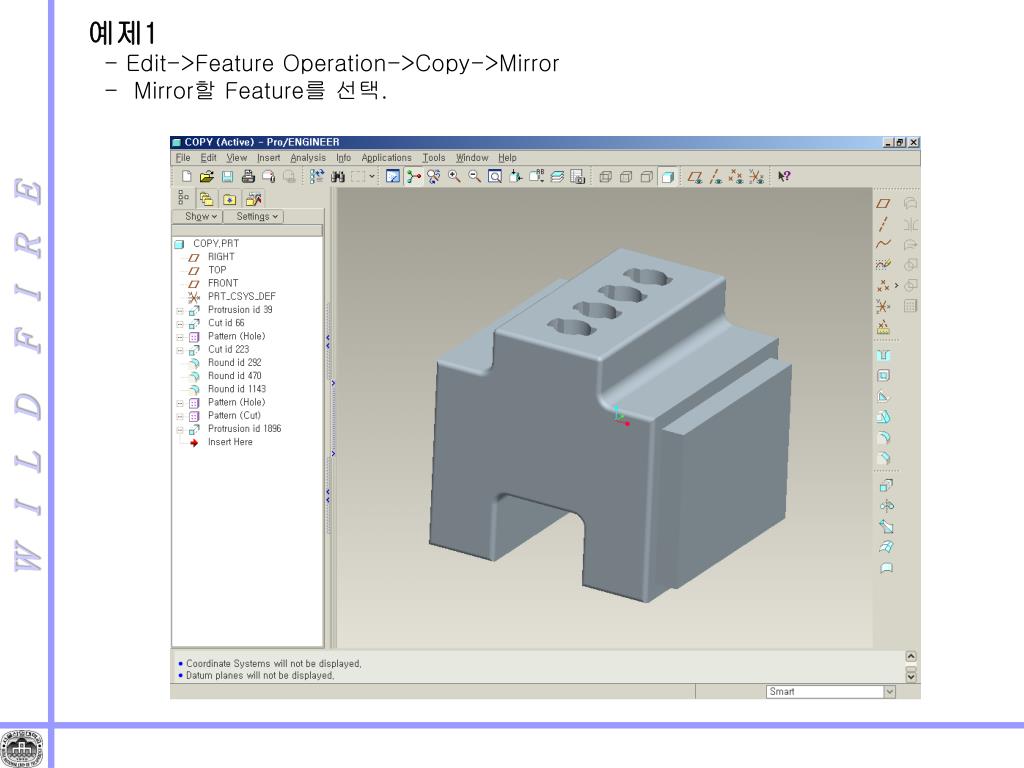Toggle coordinate systems display in top toolbar
This screenshot has height=768, width=1024.
click(x=756, y=177)
